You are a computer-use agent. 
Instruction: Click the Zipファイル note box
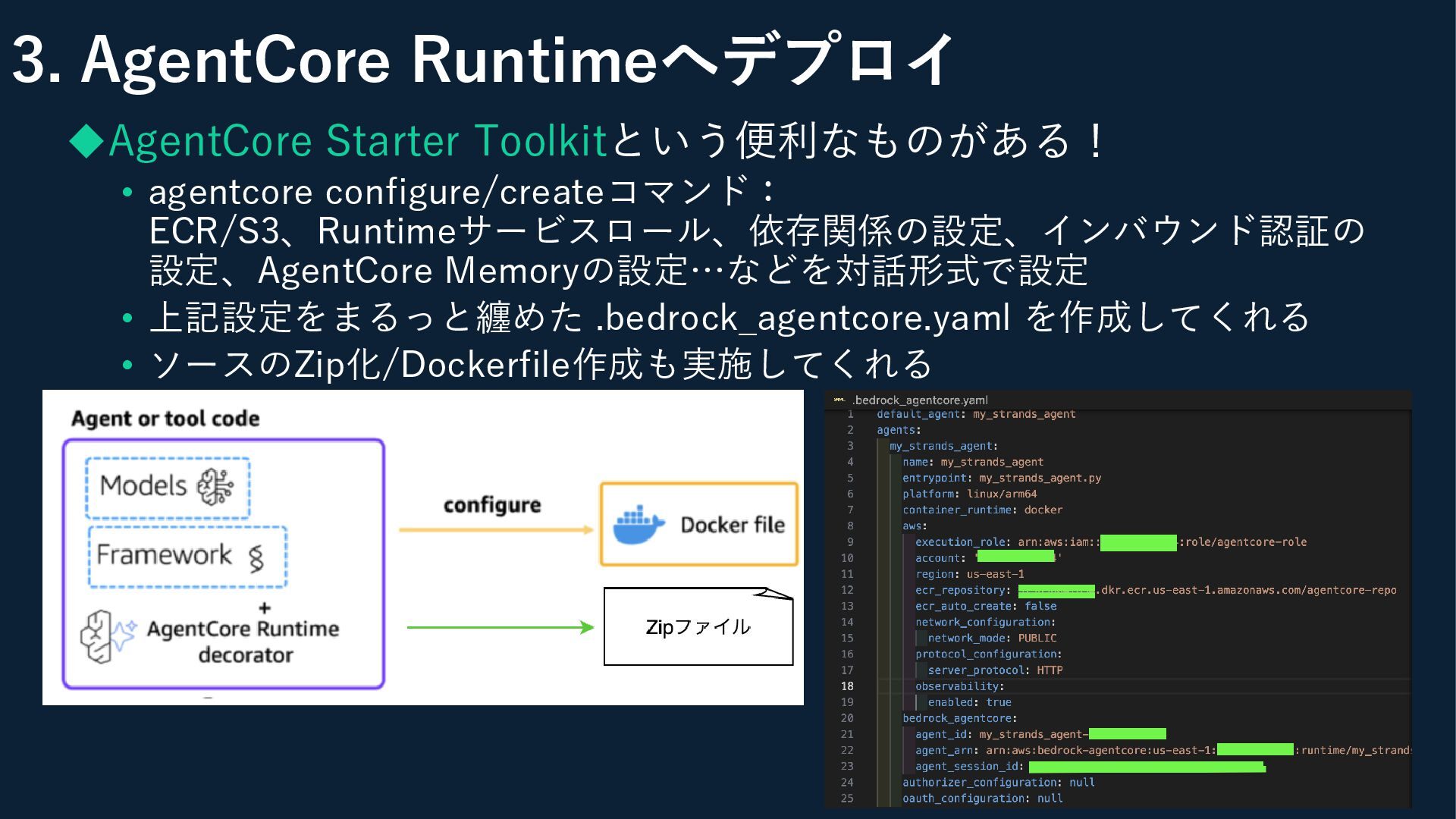coord(698,627)
